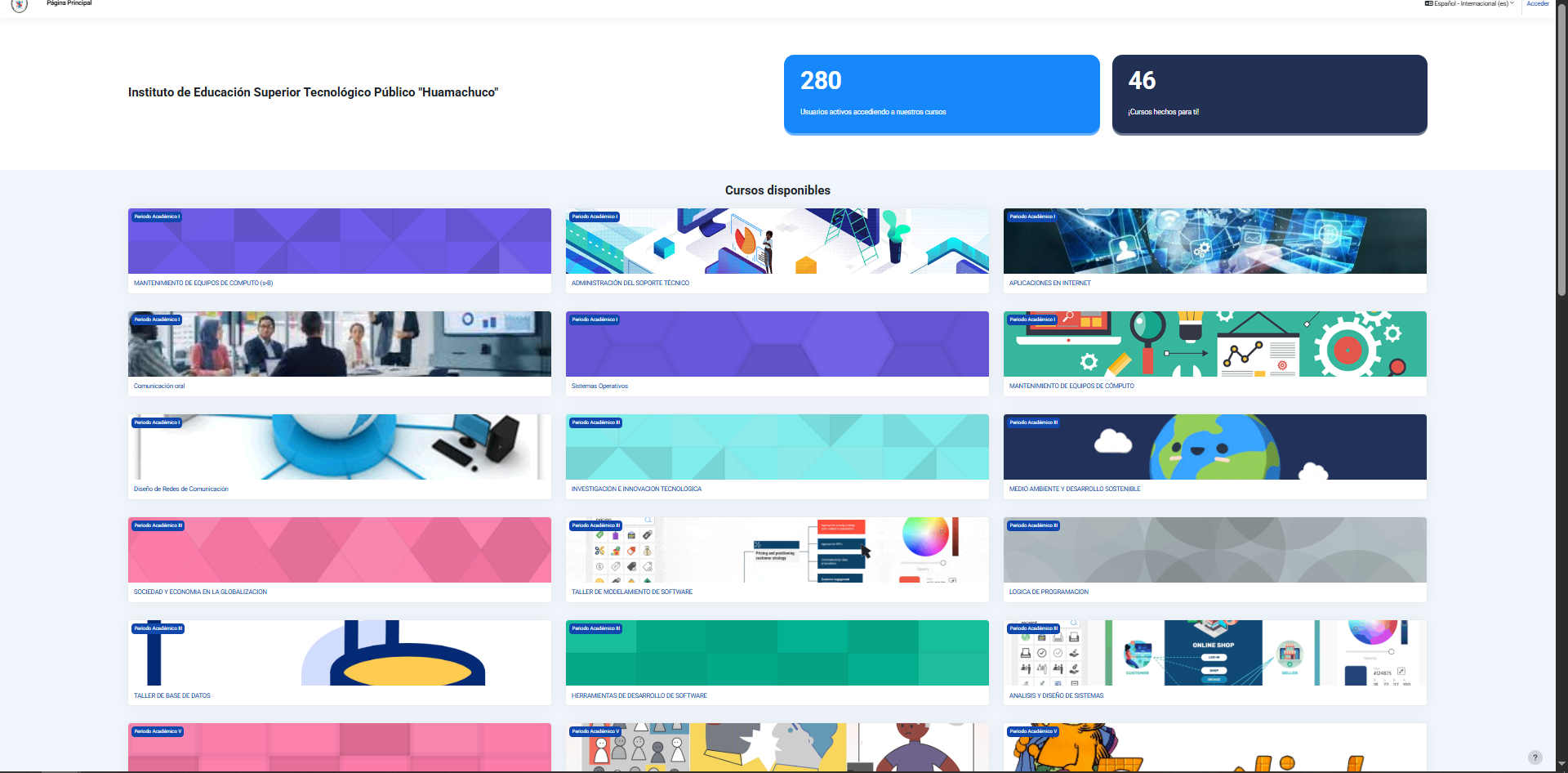This screenshot has width=1568, height=773.
Task: Open the TALLER DE BASE DE DATOS link
Action: (x=172, y=696)
